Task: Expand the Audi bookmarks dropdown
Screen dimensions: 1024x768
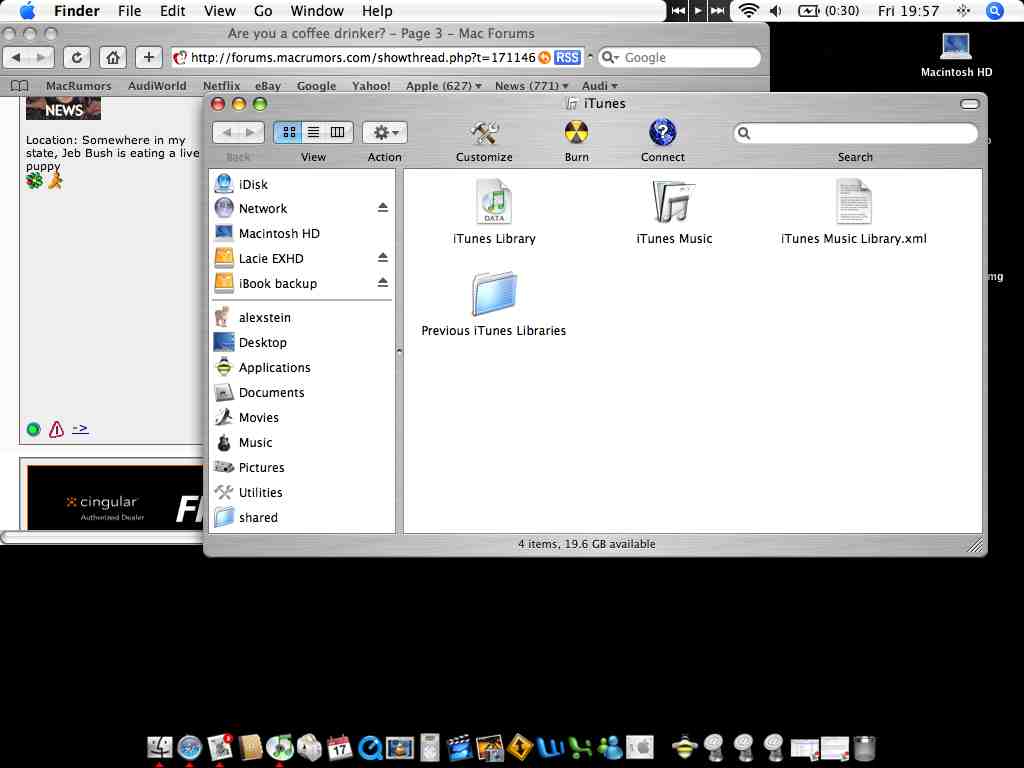Action: (x=600, y=86)
